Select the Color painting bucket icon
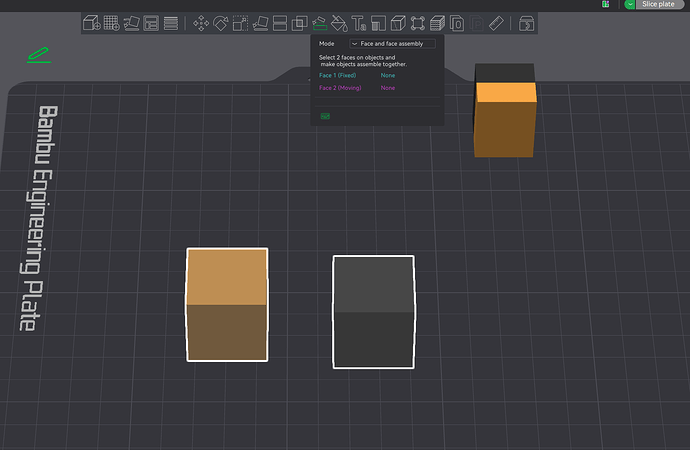The width and height of the screenshot is (690, 450). pos(339,23)
